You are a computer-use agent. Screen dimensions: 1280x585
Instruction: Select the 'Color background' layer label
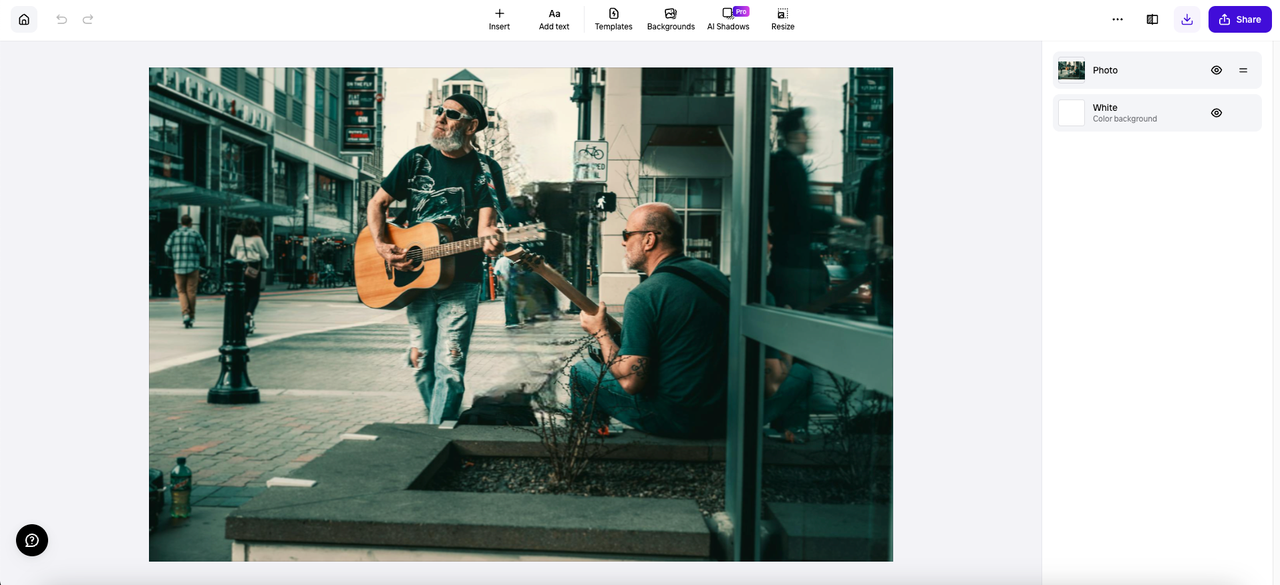coord(1125,119)
